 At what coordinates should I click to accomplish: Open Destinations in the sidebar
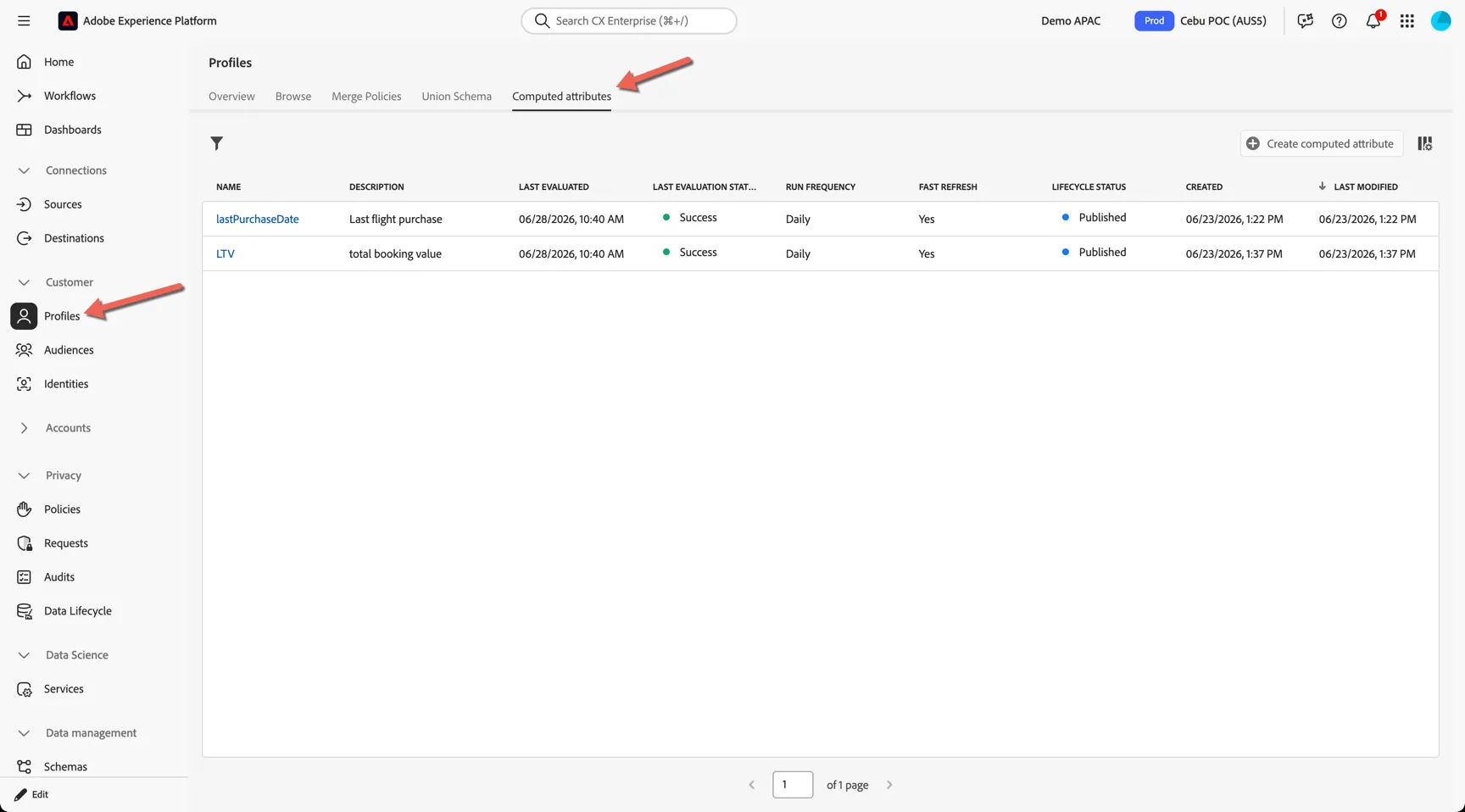74,238
